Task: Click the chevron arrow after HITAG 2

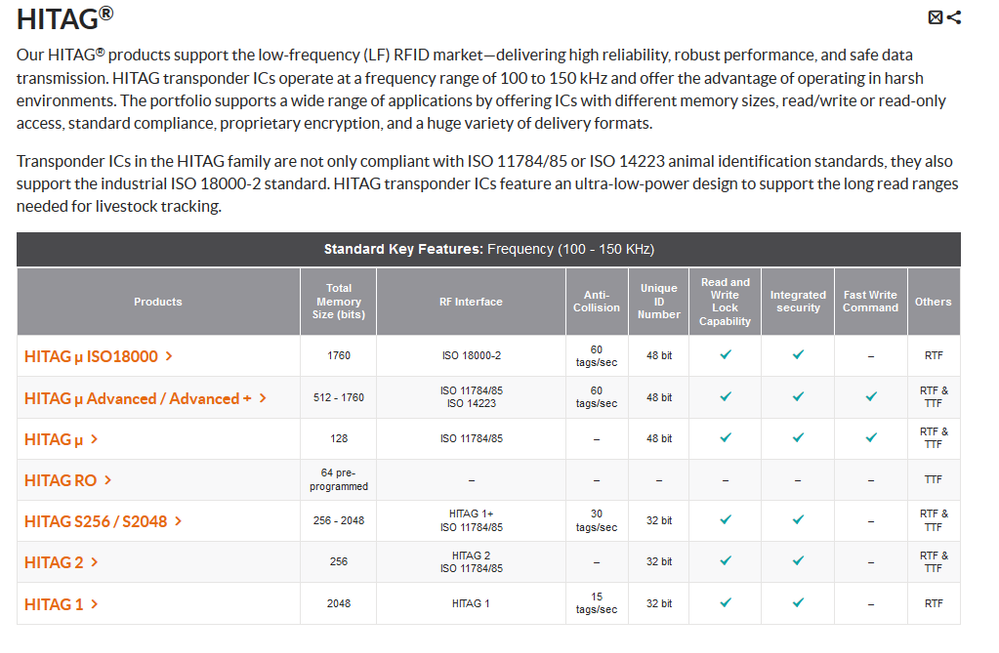Action: click(94, 562)
